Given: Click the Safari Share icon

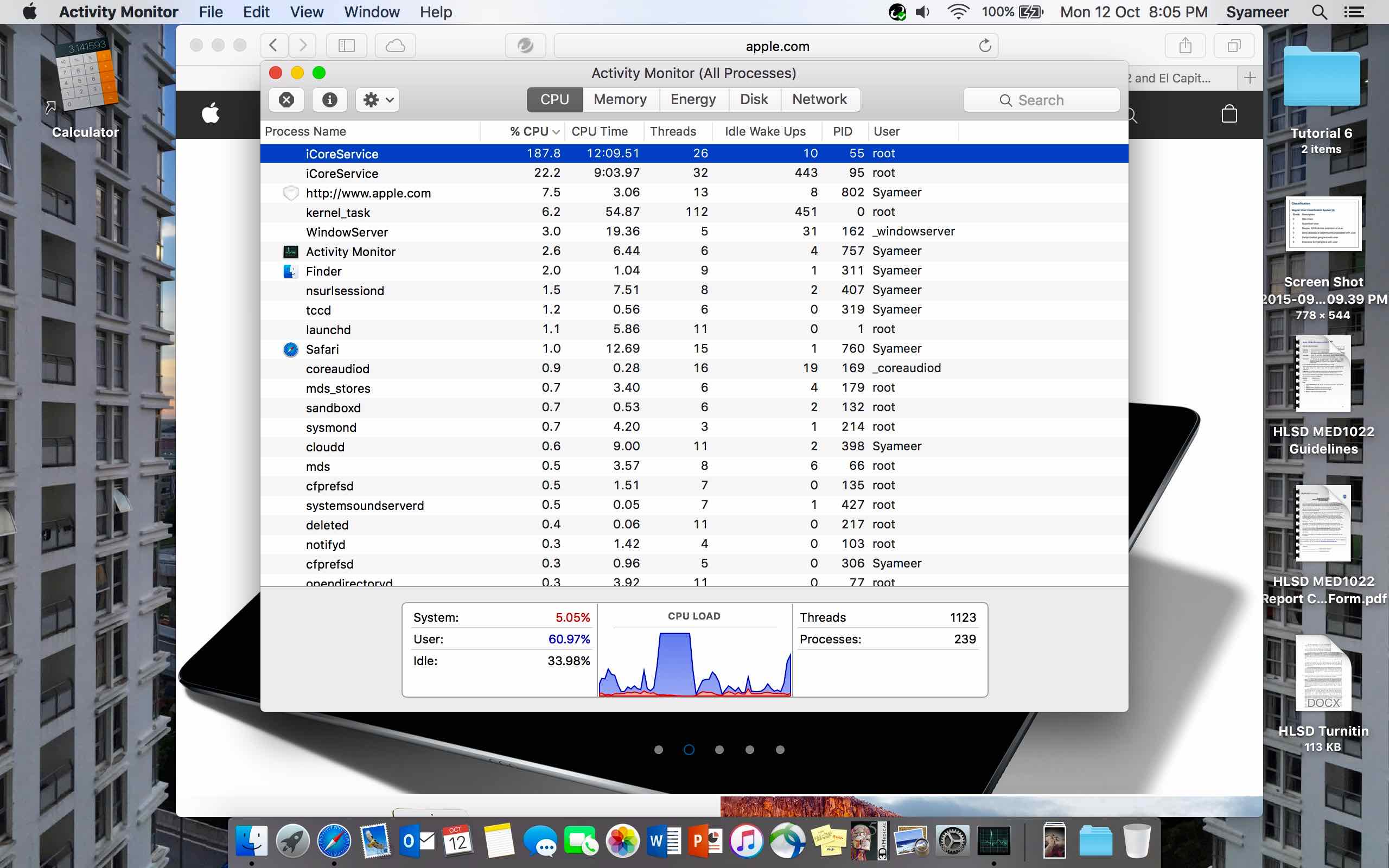Looking at the screenshot, I should coord(1185,46).
